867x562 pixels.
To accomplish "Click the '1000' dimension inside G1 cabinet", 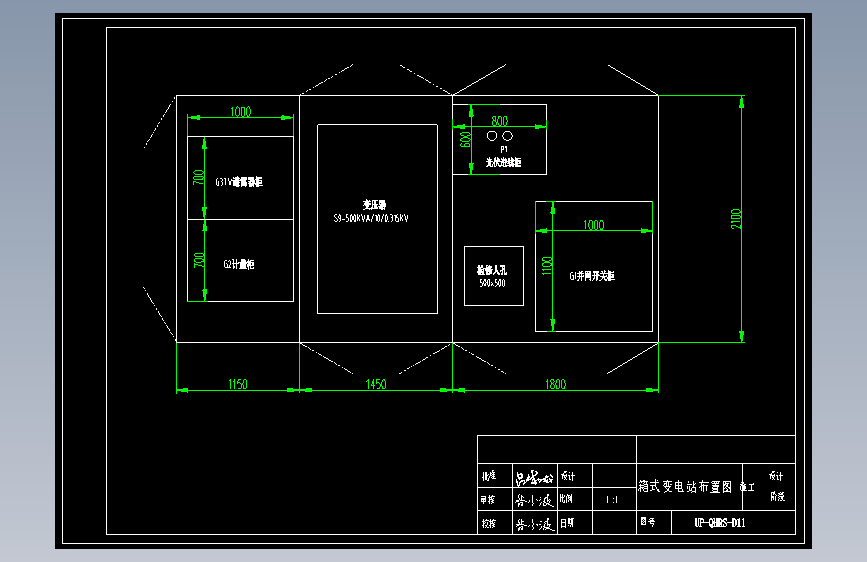I will [x=594, y=225].
